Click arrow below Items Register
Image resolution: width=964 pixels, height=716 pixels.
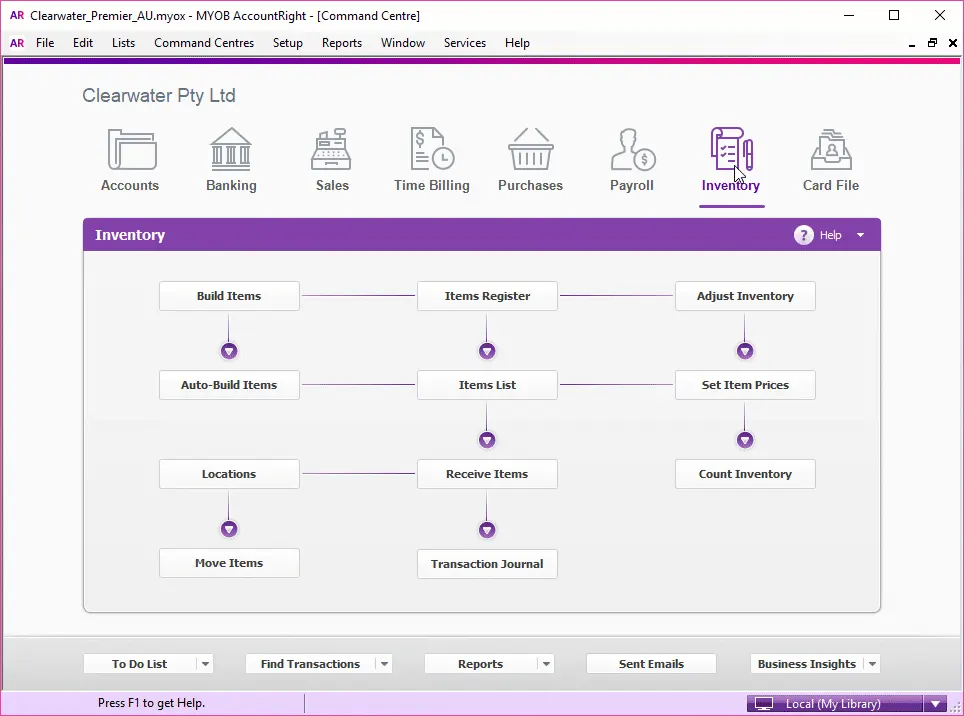(487, 352)
